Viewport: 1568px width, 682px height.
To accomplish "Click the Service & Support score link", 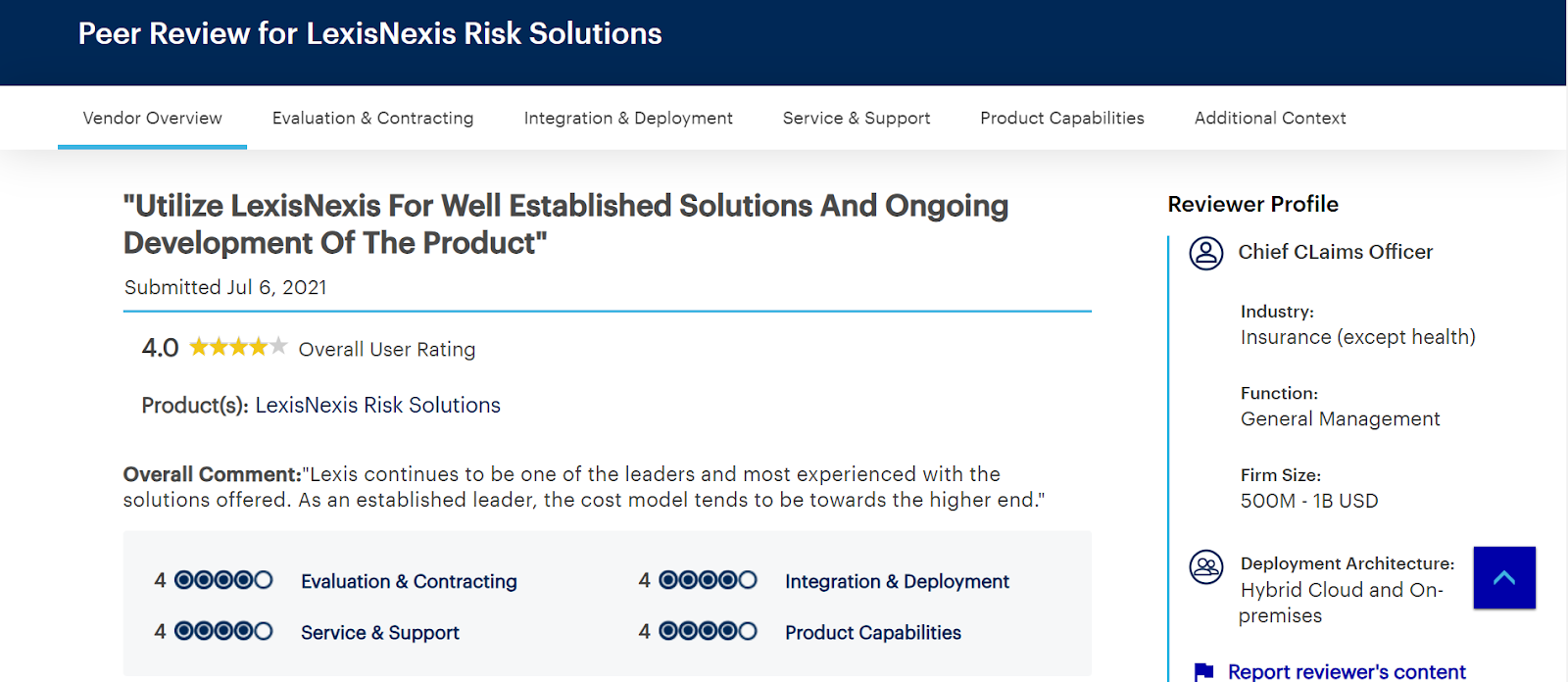I will (x=380, y=633).
